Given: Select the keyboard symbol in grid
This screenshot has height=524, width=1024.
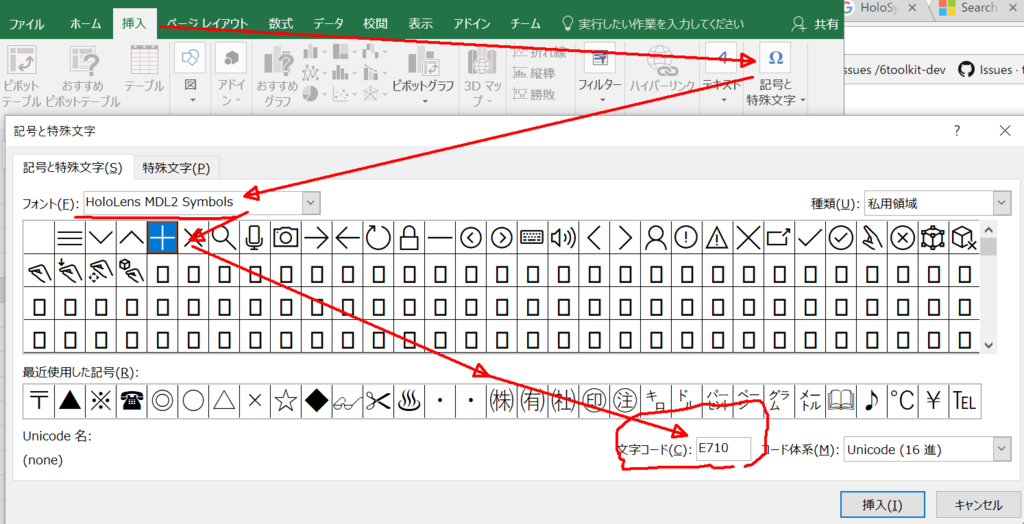Looking at the screenshot, I should tap(533, 238).
